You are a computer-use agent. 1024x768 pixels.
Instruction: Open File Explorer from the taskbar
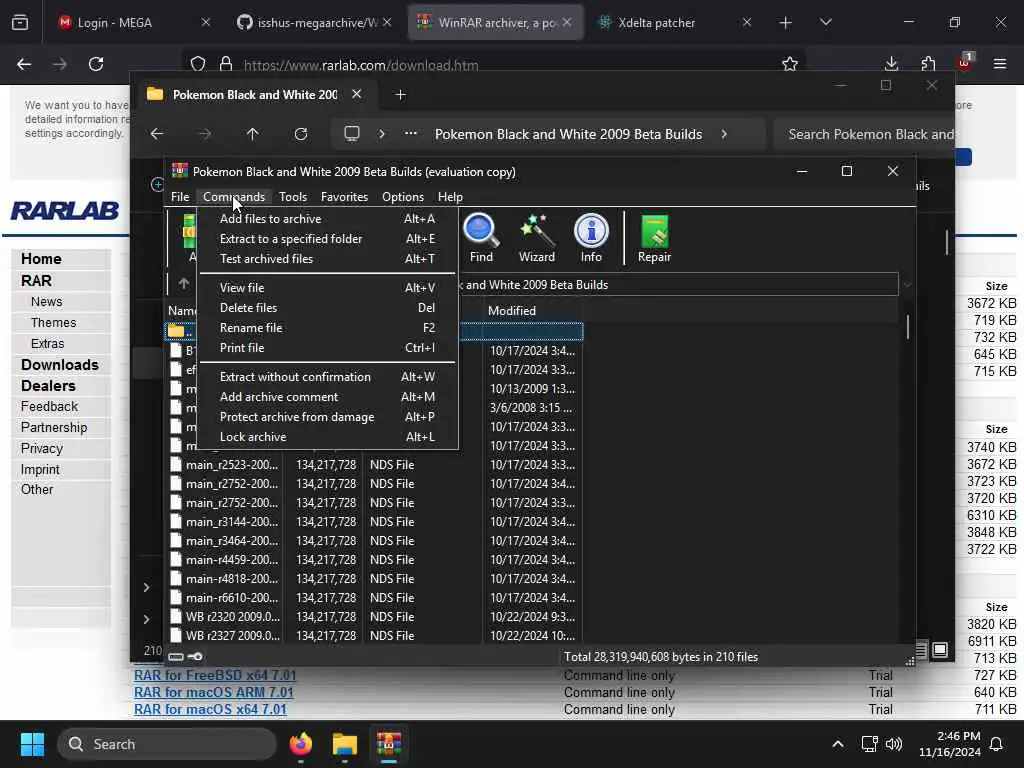pos(345,744)
